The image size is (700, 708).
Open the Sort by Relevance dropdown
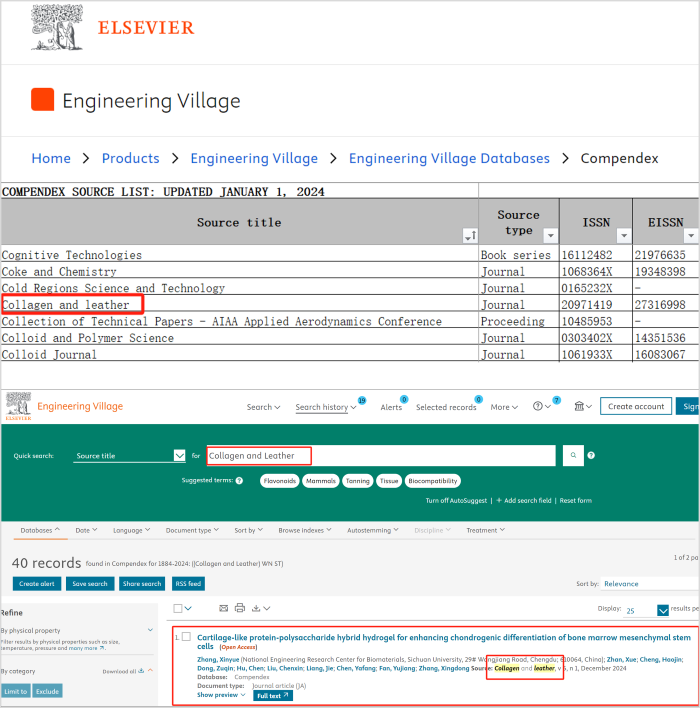[x=650, y=584]
